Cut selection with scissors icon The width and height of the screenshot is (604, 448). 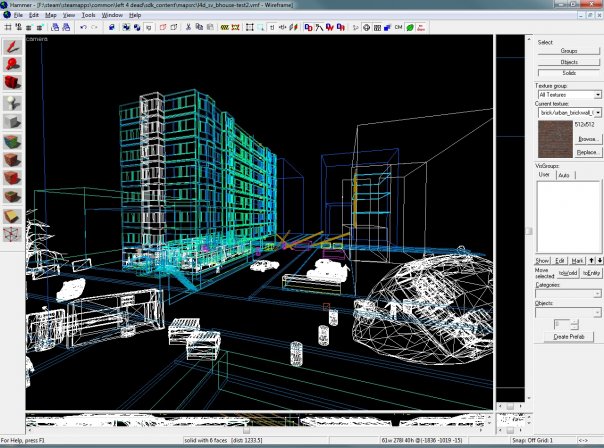[x=188, y=27]
